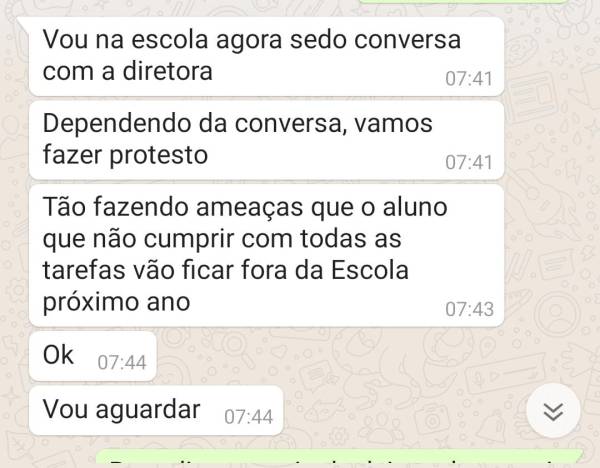The width and height of the screenshot is (600, 468).
Task: Tap the 07:41 timestamp on the protesto message
Action: (469, 162)
